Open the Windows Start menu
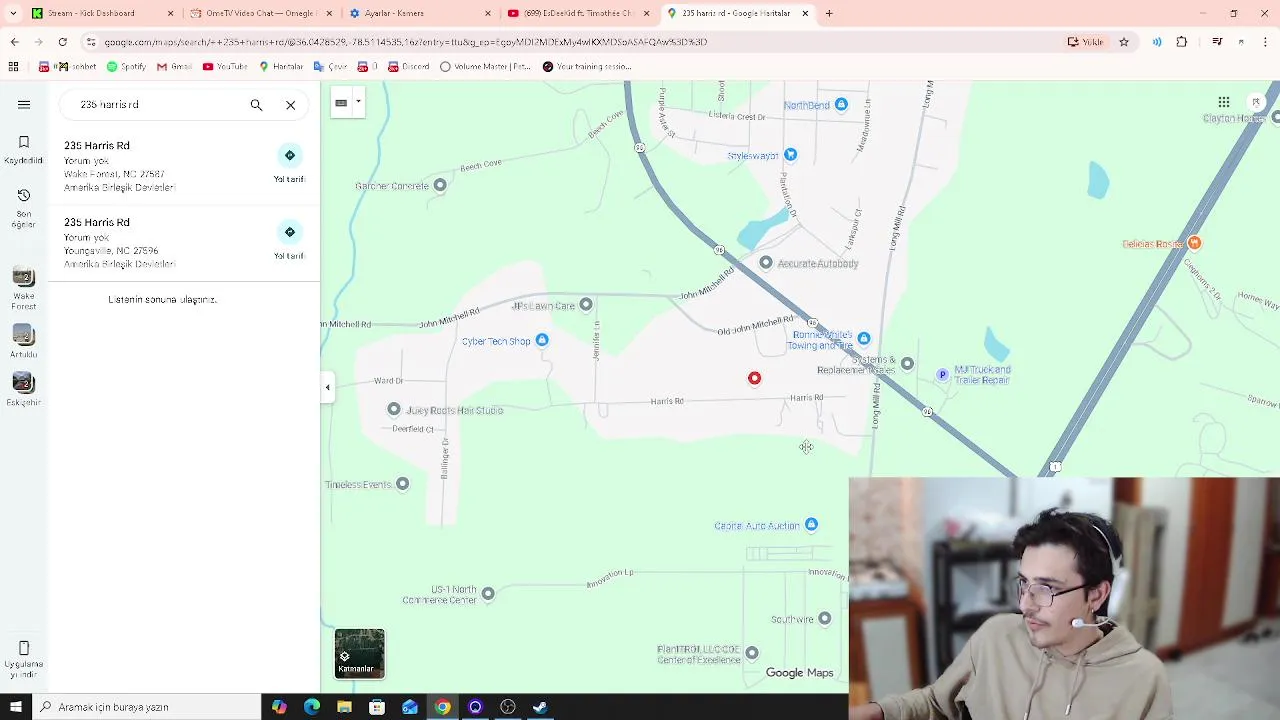 15,707
